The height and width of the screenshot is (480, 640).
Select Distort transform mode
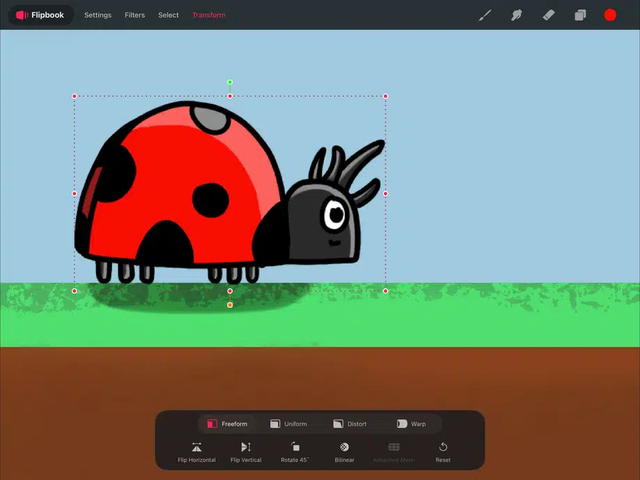click(x=350, y=424)
